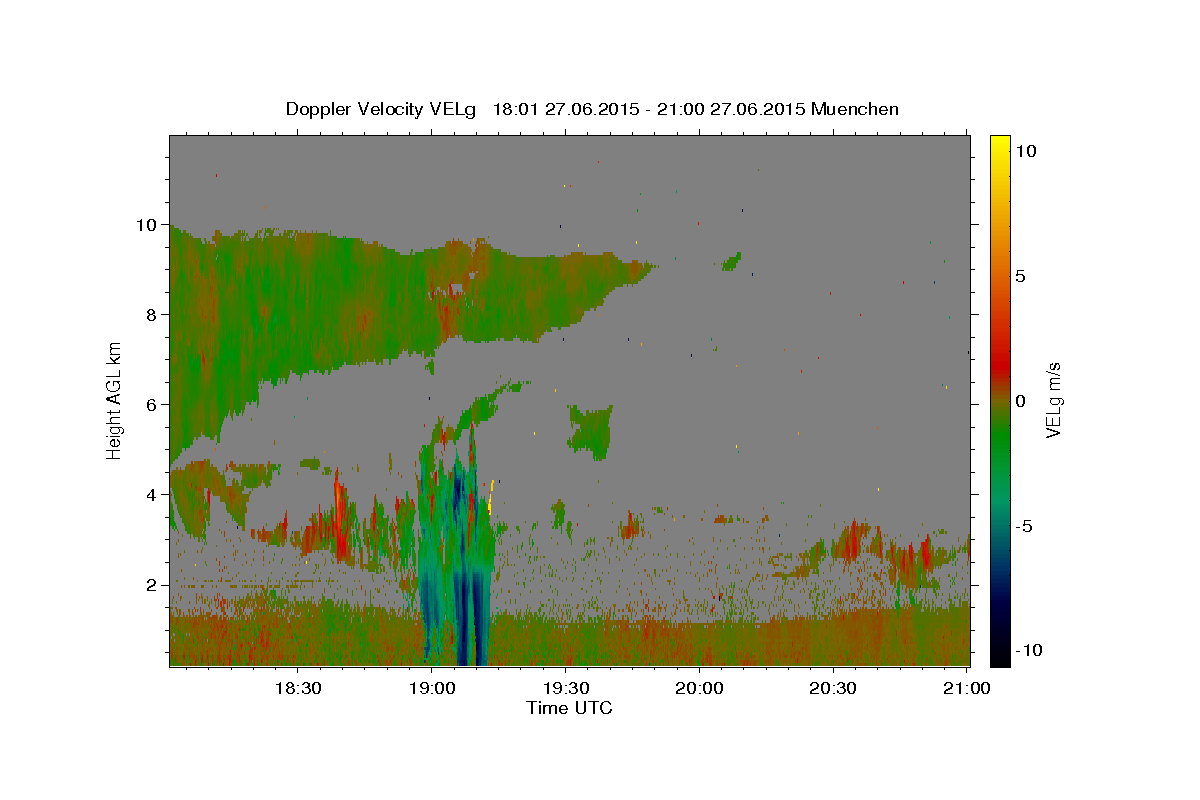Image resolution: width=1200 pixels, height=800 pixels.
Task: Click the 21:00 time tick label
Action: click(x=967, y=688)
